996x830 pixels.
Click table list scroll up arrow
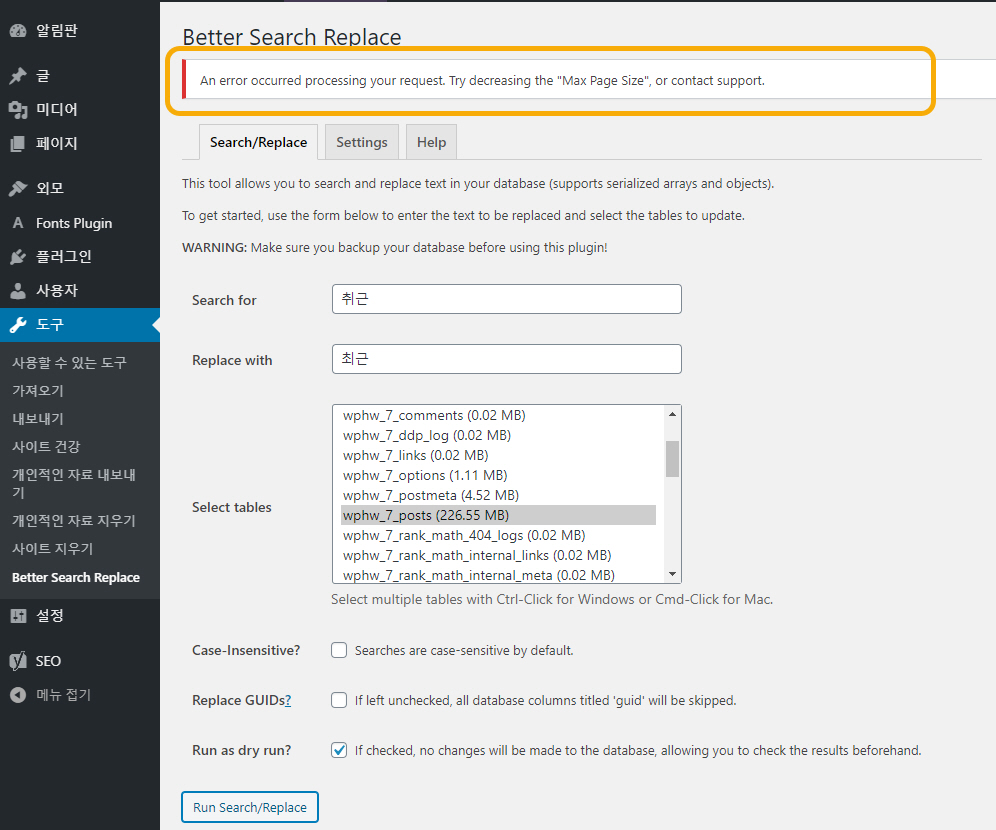(x=672, y=414)
